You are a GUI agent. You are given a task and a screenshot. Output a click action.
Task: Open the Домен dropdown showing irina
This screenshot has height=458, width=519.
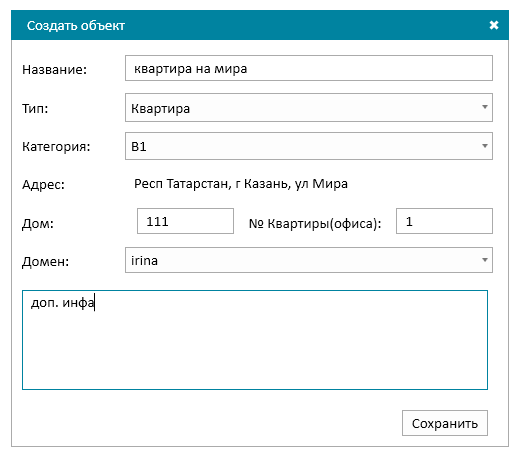coord(309,260)
